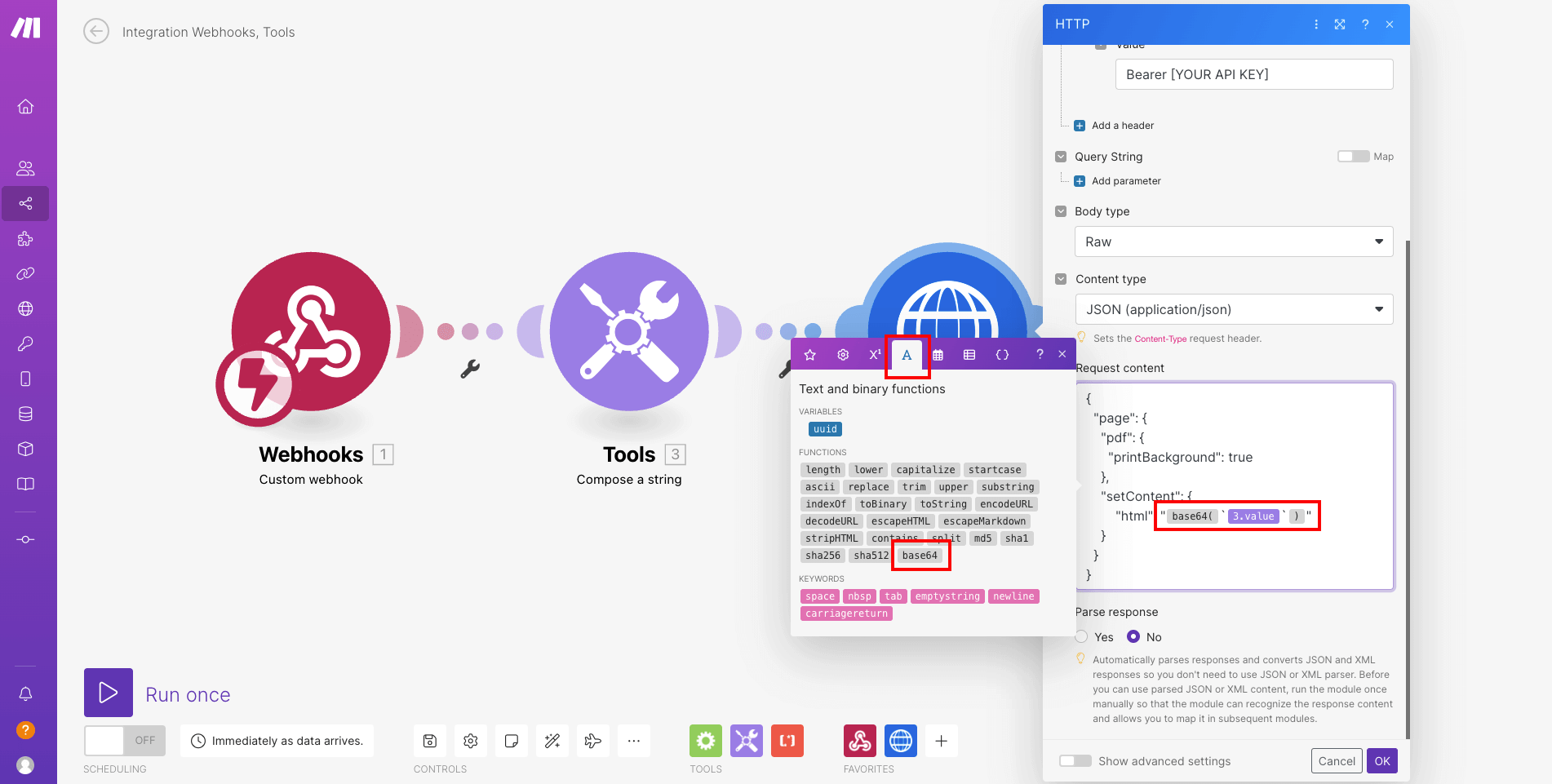The image size is (1552, 784).
Task: Add the HTTP module from Favorites
Action: (x=901, y=740)
